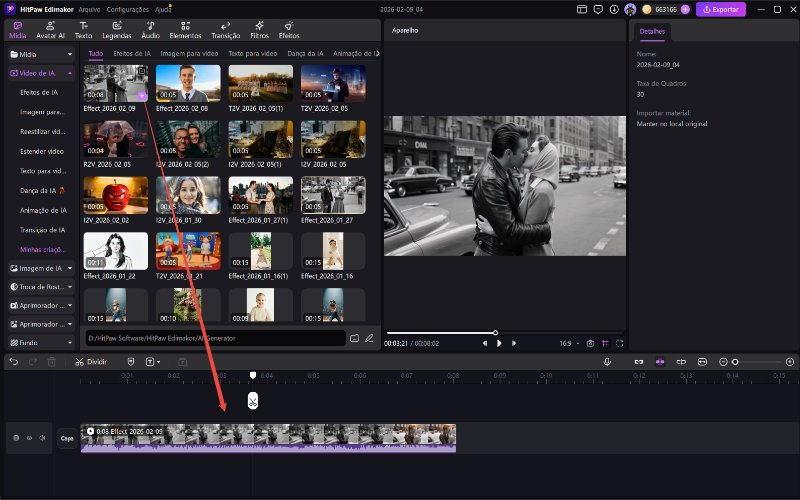Screen dimensions: 800x500
Task: Open the Configurações menu
Action: [x=127, y=9]
